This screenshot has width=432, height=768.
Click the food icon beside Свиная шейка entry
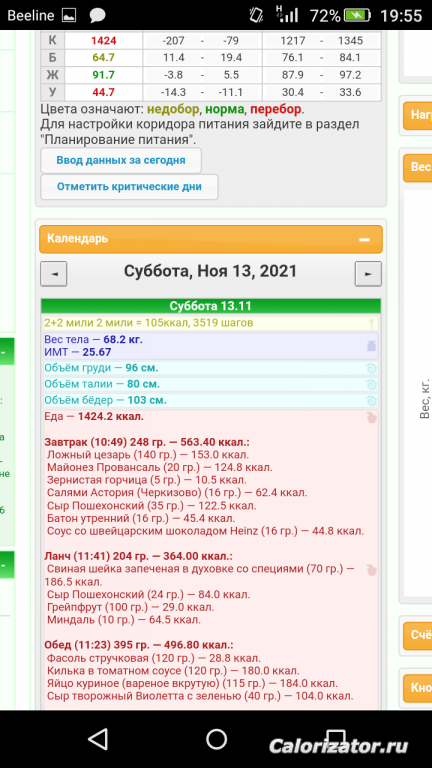[x=371, y=570]
